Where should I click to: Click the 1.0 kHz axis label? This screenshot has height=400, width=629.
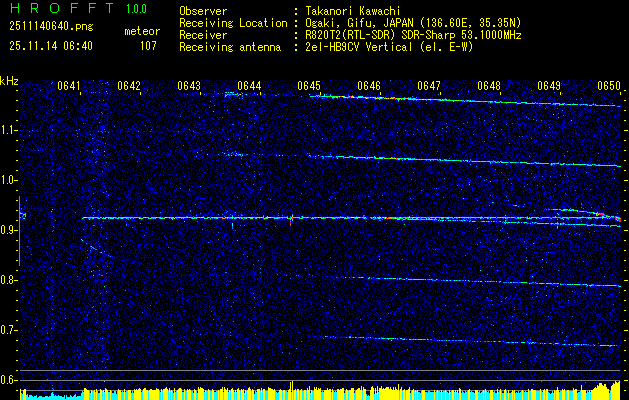point(8,181)
